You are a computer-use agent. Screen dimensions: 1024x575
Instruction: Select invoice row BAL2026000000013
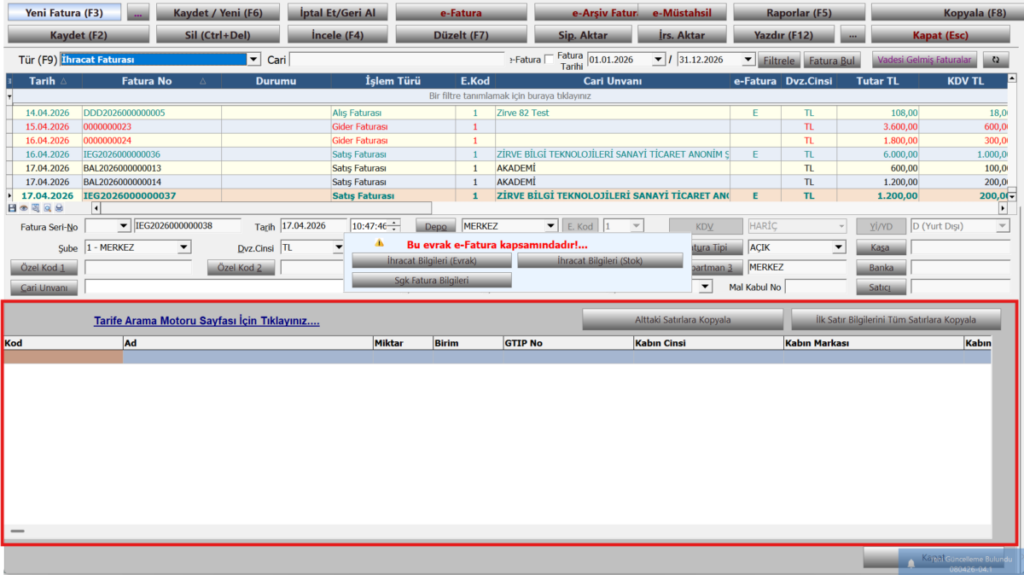point(509,168)
